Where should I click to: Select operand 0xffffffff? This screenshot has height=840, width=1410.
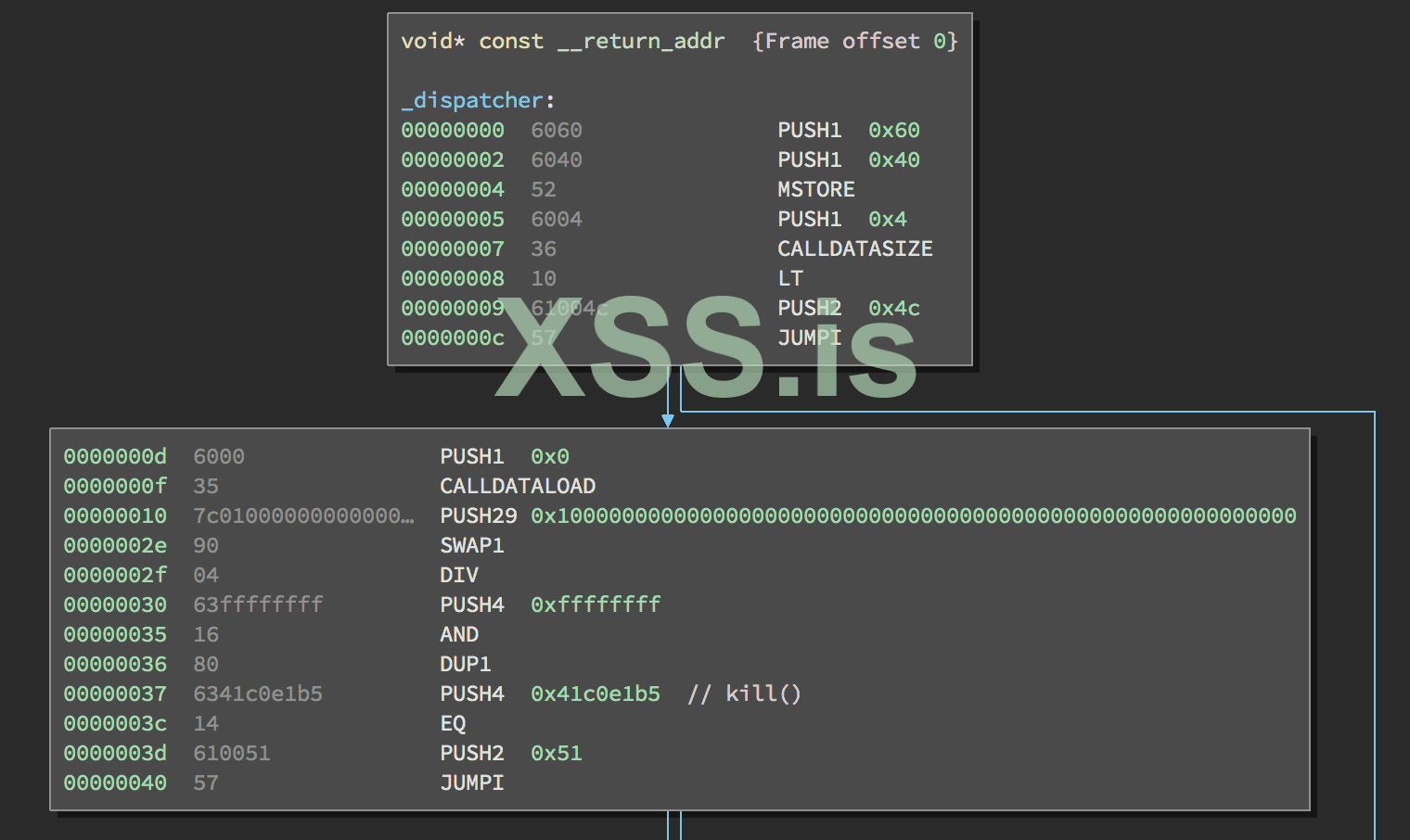click(x=596, y=605)
